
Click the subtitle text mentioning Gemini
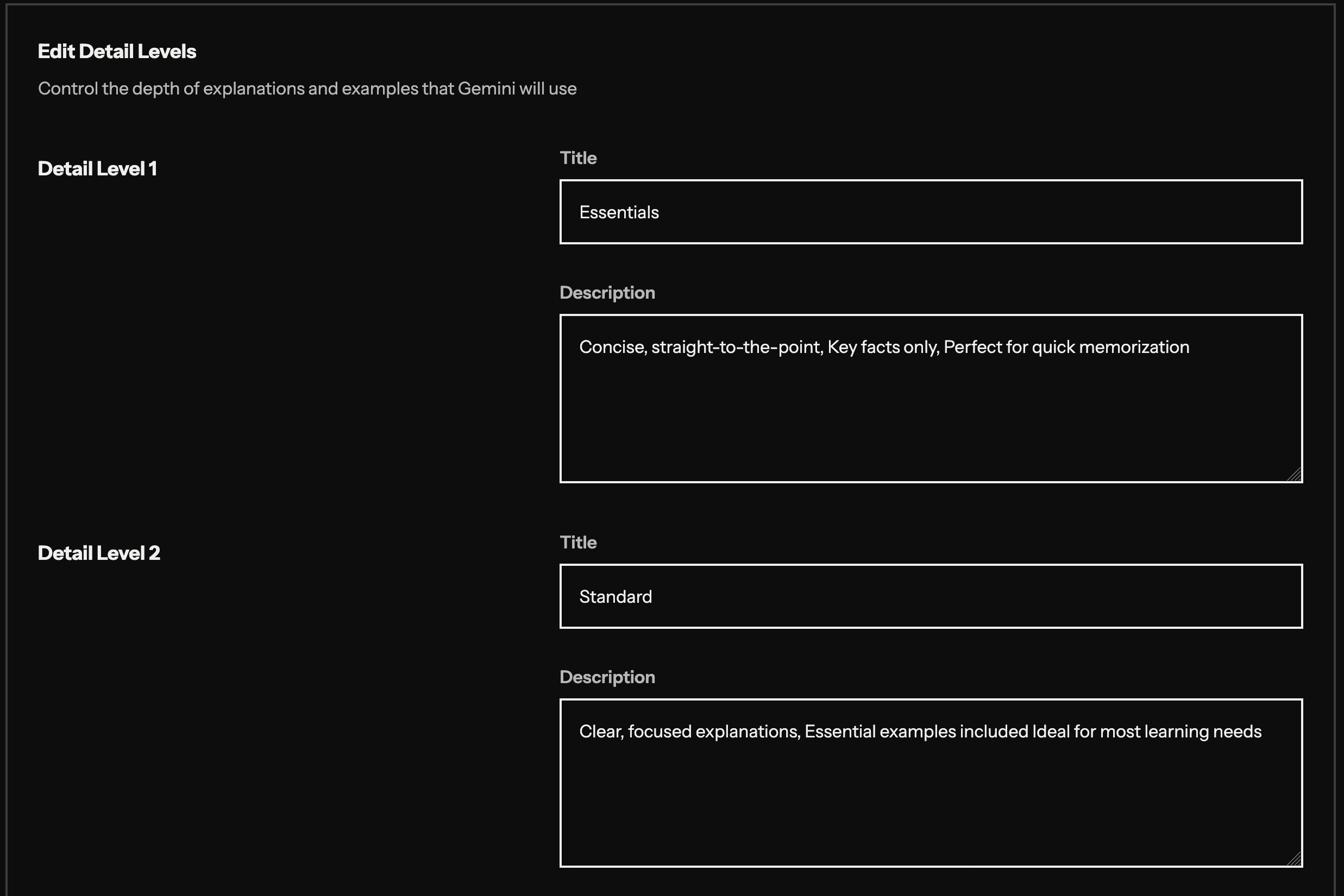click(x=307, y=89)
